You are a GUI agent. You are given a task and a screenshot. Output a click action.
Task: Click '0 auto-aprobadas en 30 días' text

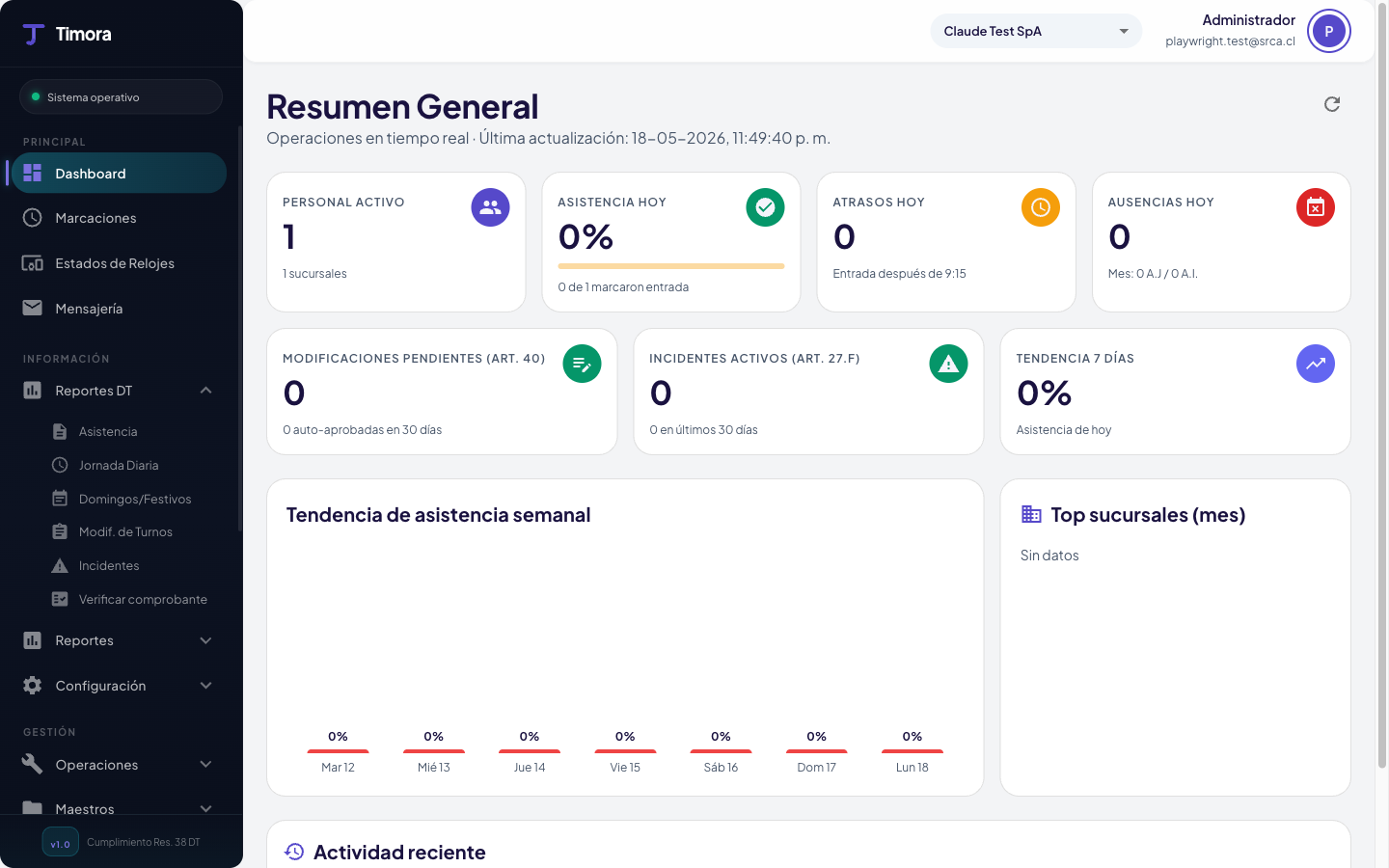pyautogui.click(x=363, y=430)
